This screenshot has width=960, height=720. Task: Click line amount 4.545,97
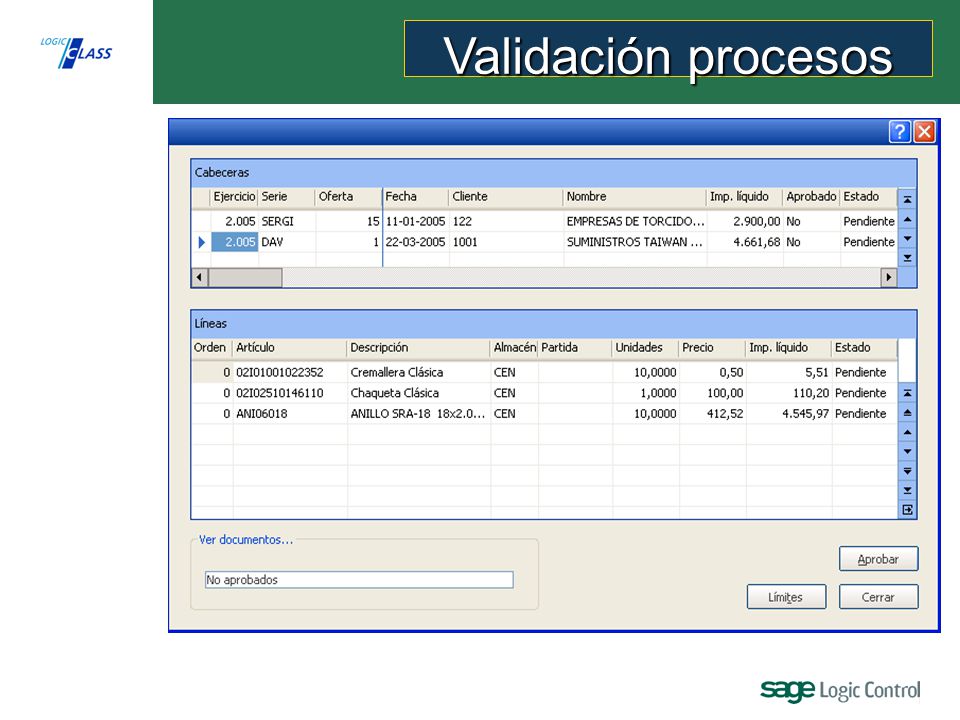789,414
